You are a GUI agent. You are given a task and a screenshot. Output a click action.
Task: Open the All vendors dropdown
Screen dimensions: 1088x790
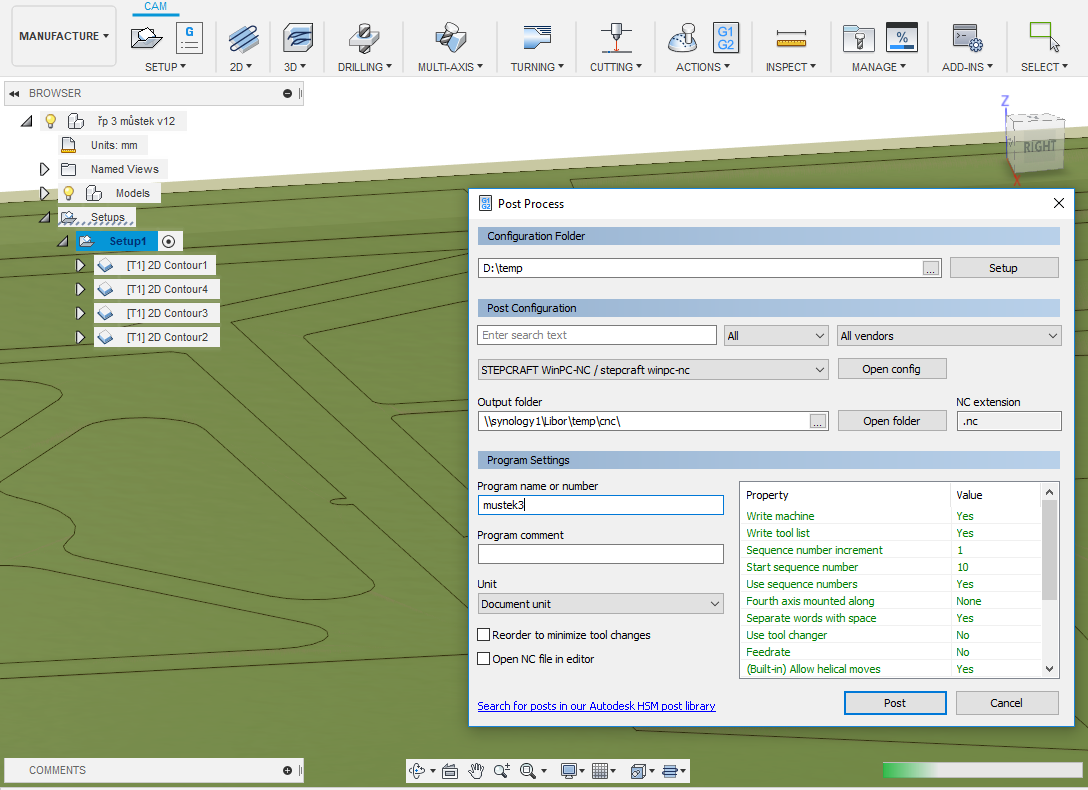click(948, 336)
